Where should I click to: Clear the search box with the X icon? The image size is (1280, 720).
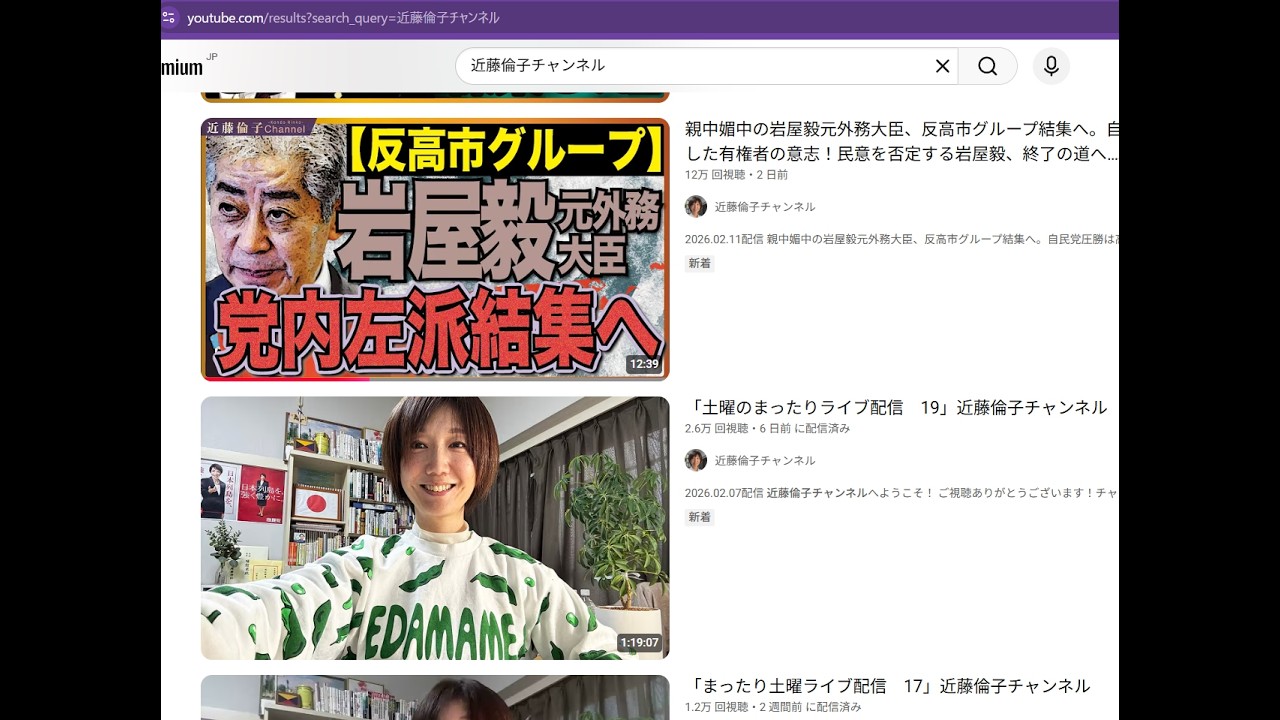pos(942,66)
